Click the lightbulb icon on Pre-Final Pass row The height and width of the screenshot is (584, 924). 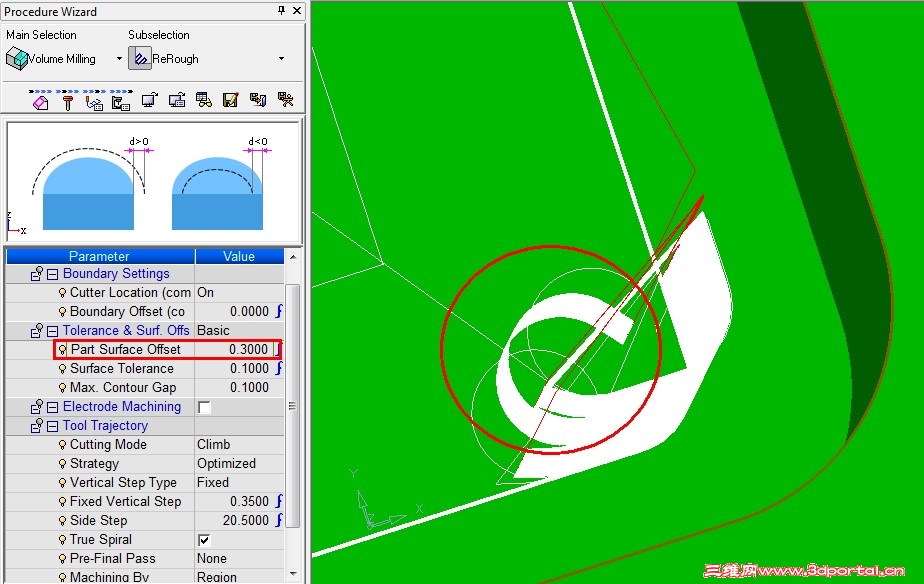[x=62, y=559]
